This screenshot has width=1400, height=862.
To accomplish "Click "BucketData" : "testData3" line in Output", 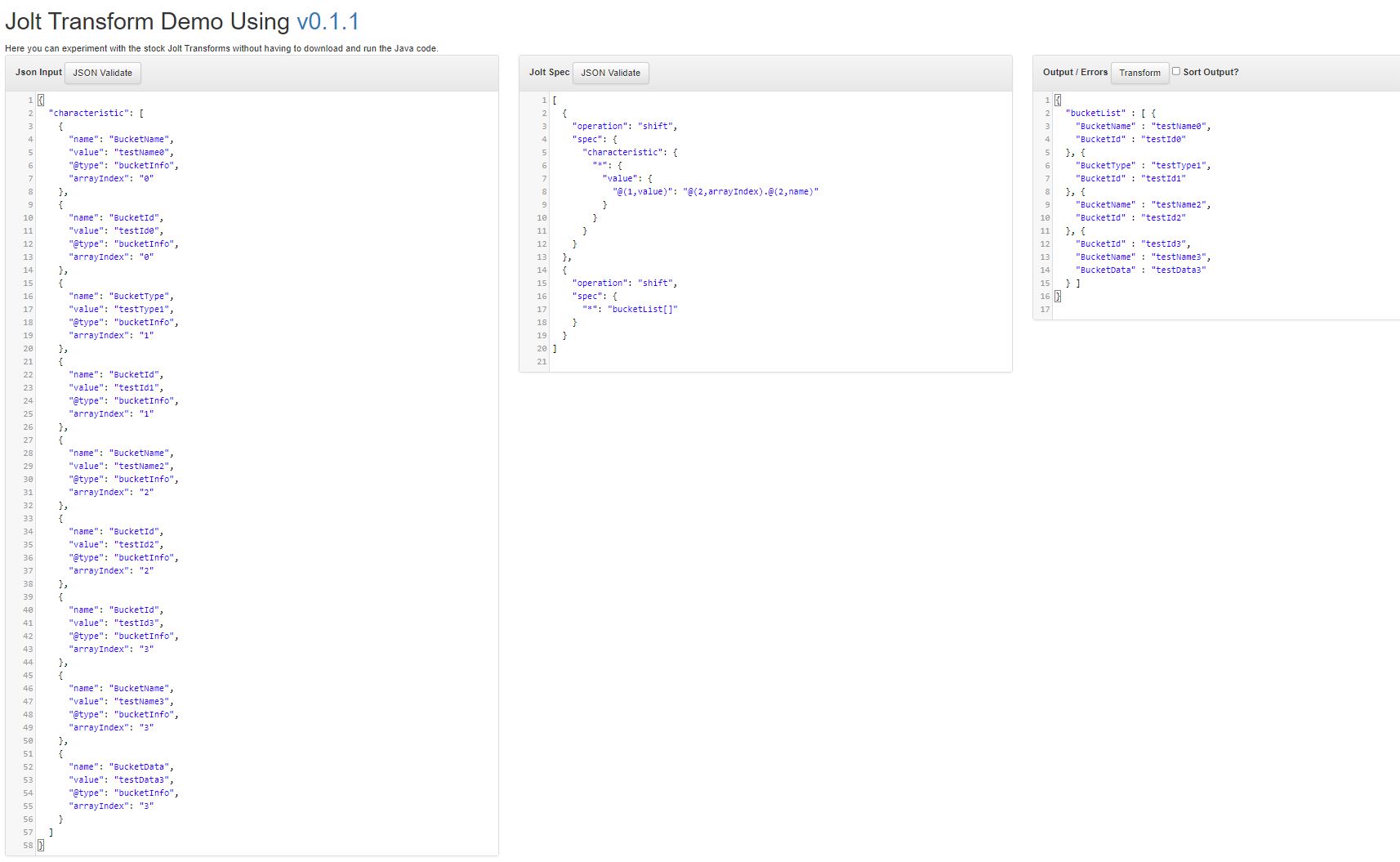I will pos(1141,270).
